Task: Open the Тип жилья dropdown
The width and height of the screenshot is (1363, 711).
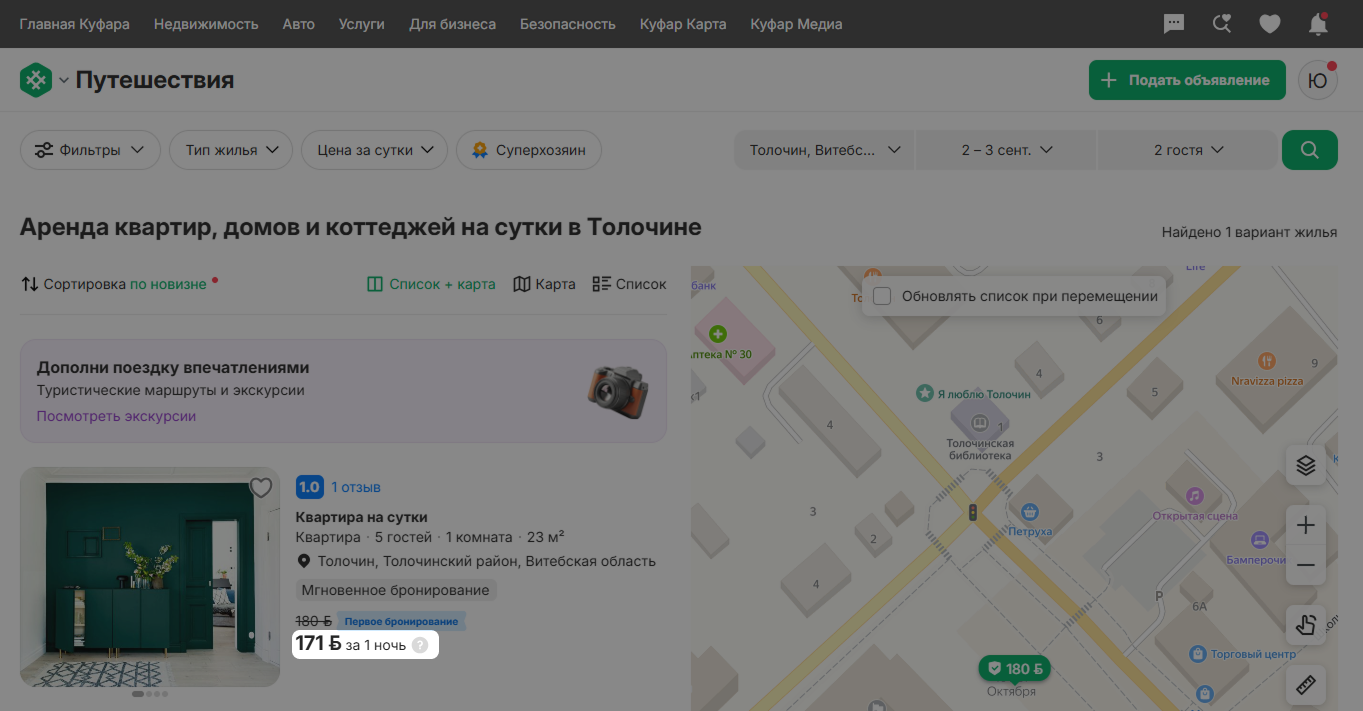Action: click(x=230, y=150)
